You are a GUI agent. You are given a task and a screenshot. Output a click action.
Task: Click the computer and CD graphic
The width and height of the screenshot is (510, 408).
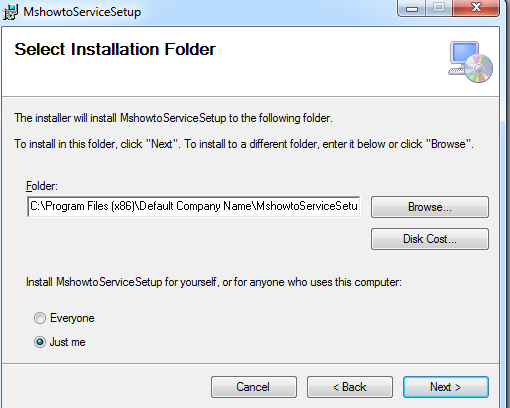pos(470,62)
